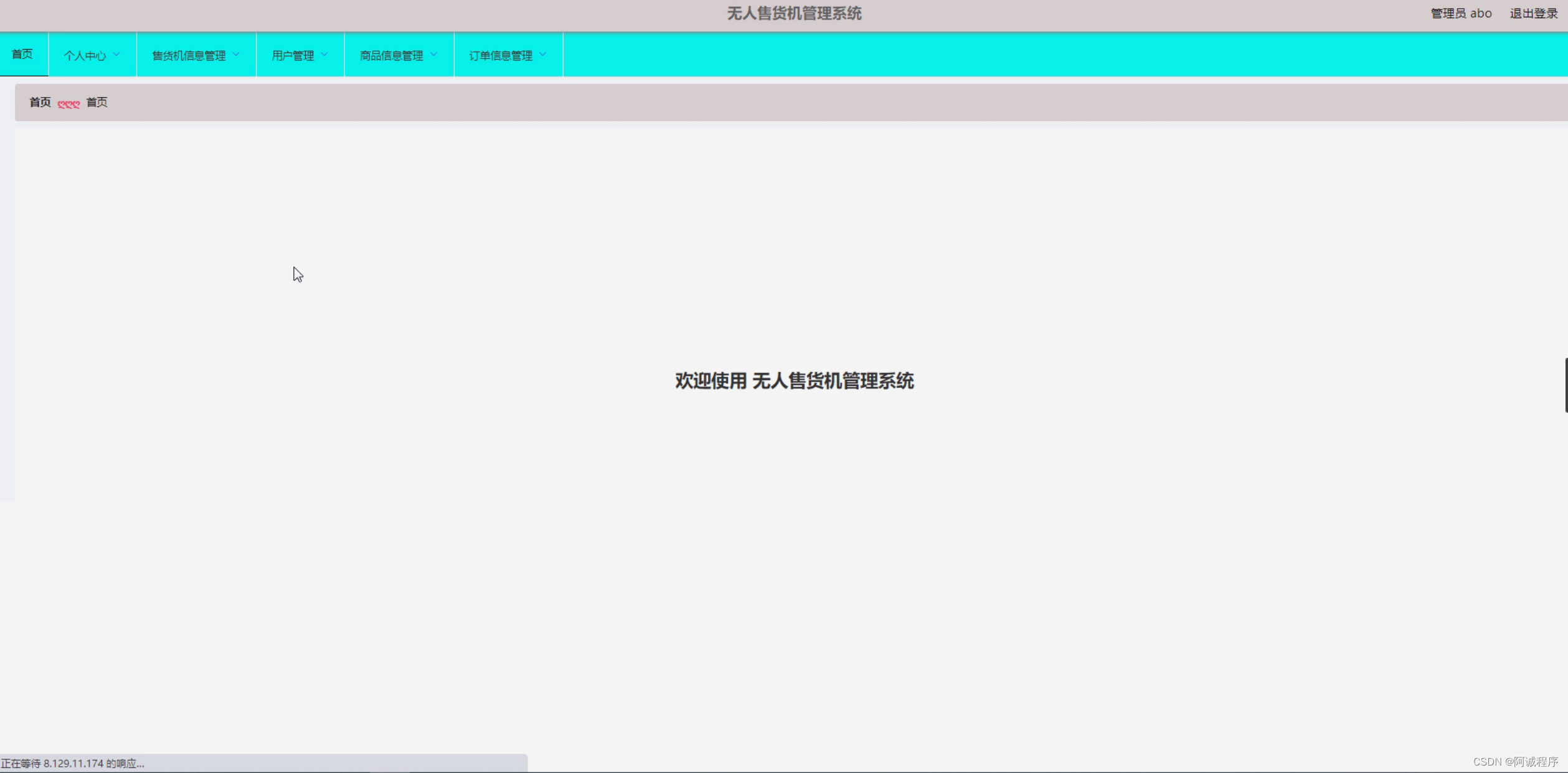This screenshot has width=1568, height=773.
Task: Open the 商品信息管理 menu
Action: (x=391, y=56)
